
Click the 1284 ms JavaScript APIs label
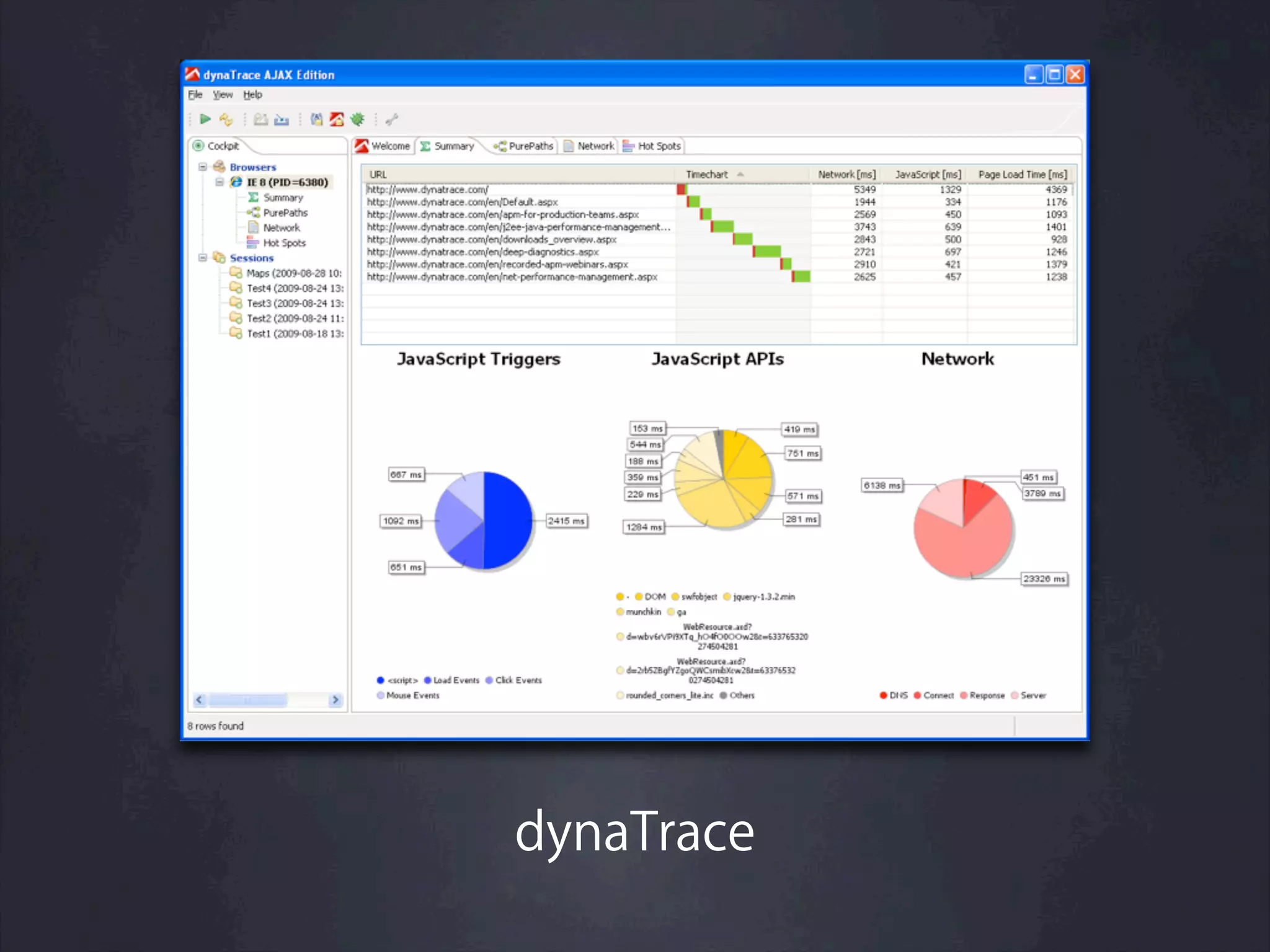pos(644,527)
